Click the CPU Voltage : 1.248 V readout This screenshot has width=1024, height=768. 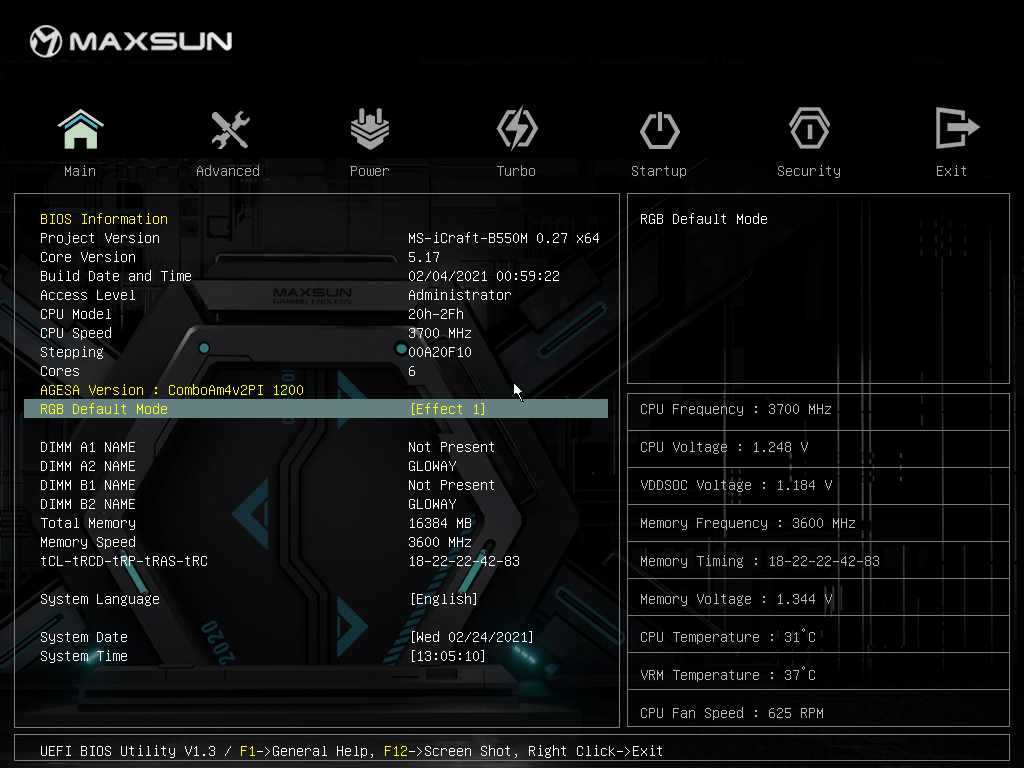pos(724,447)
